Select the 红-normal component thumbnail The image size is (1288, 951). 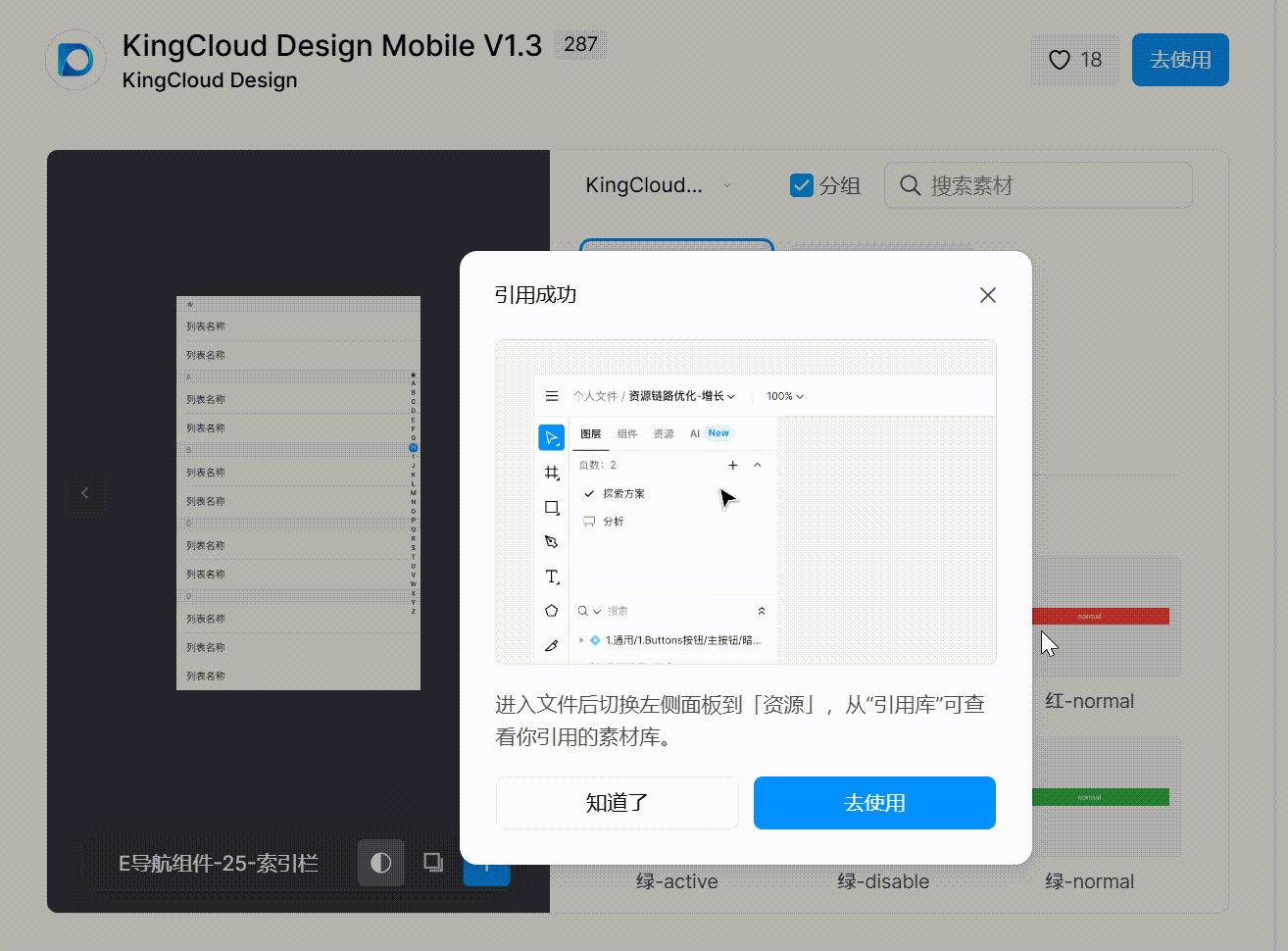[x=1106, y=617]
